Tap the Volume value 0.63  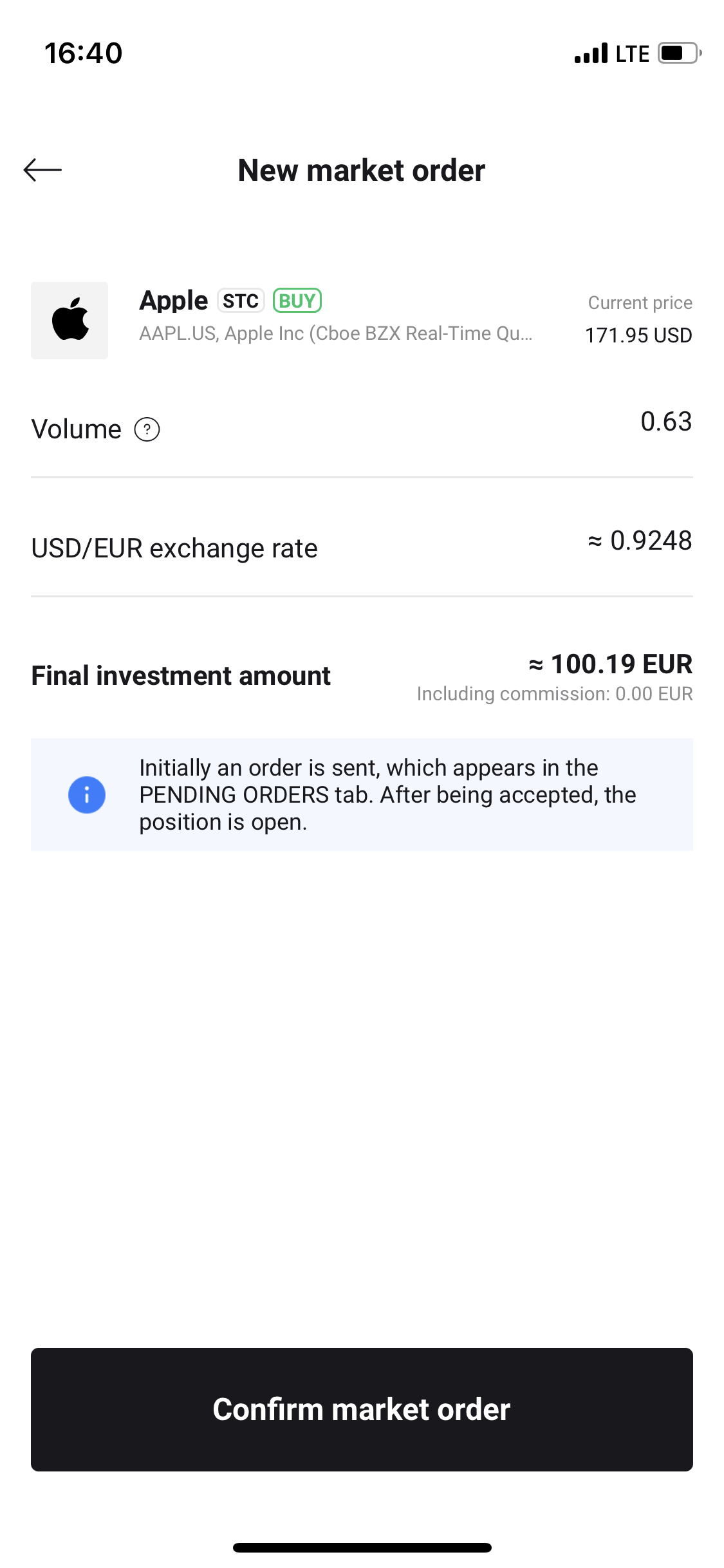click(666, 422)
